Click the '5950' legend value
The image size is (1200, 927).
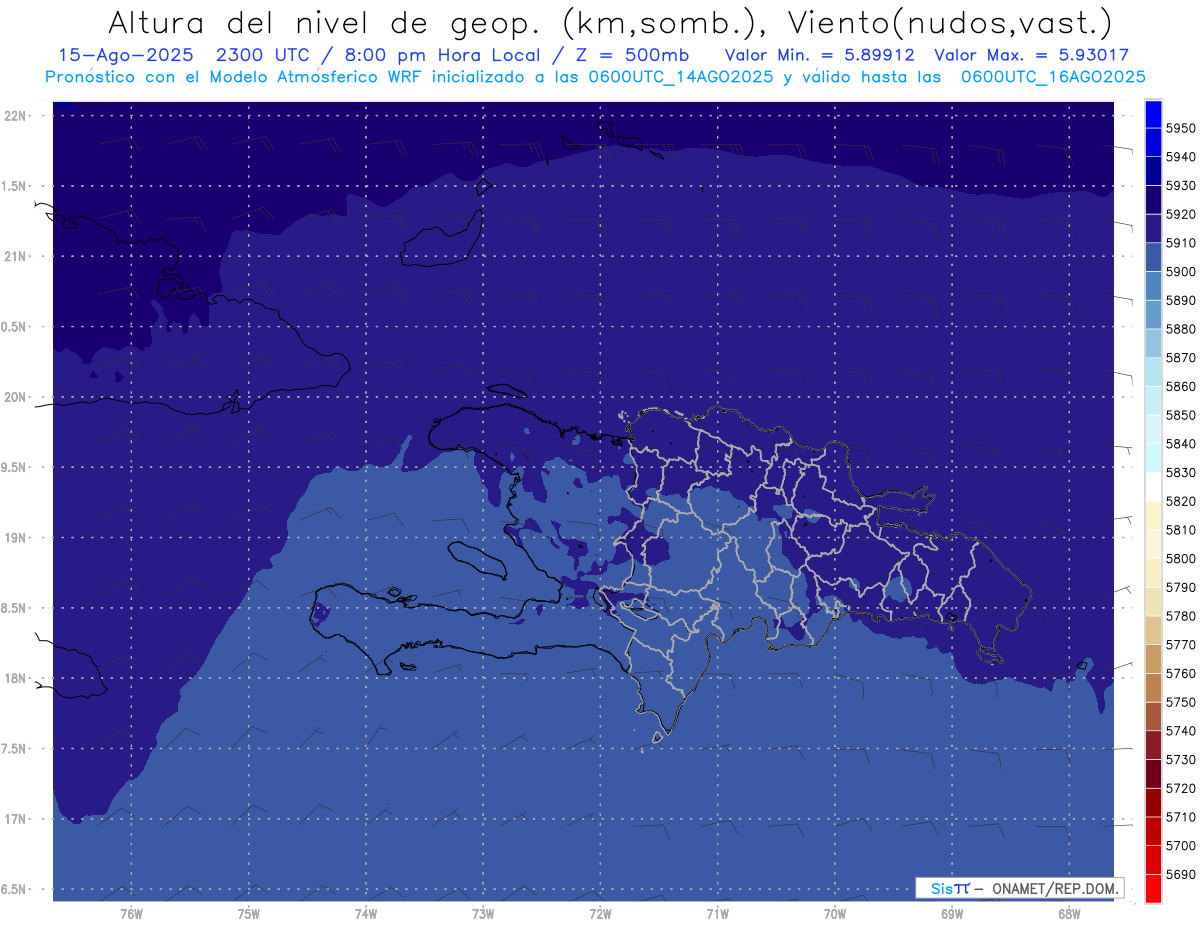pos(1179,128)
